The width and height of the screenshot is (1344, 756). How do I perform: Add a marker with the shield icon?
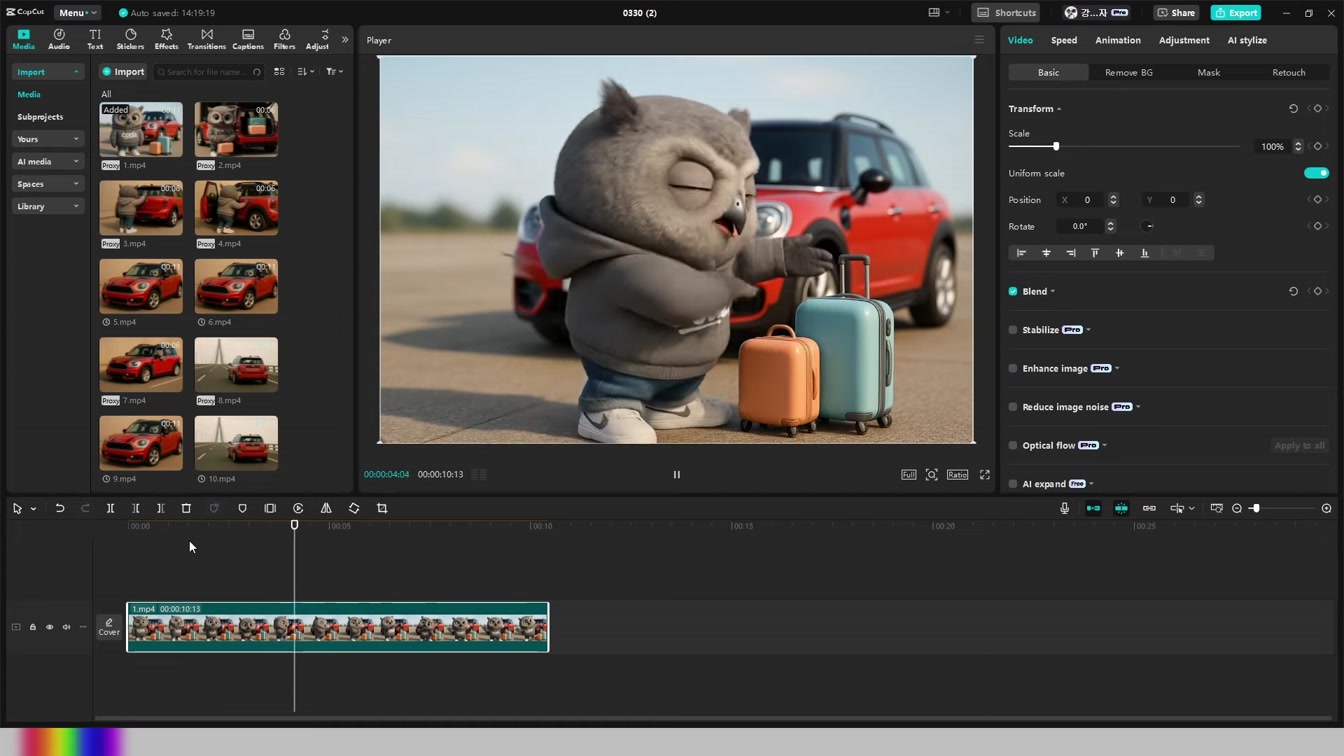pos(242,508)
